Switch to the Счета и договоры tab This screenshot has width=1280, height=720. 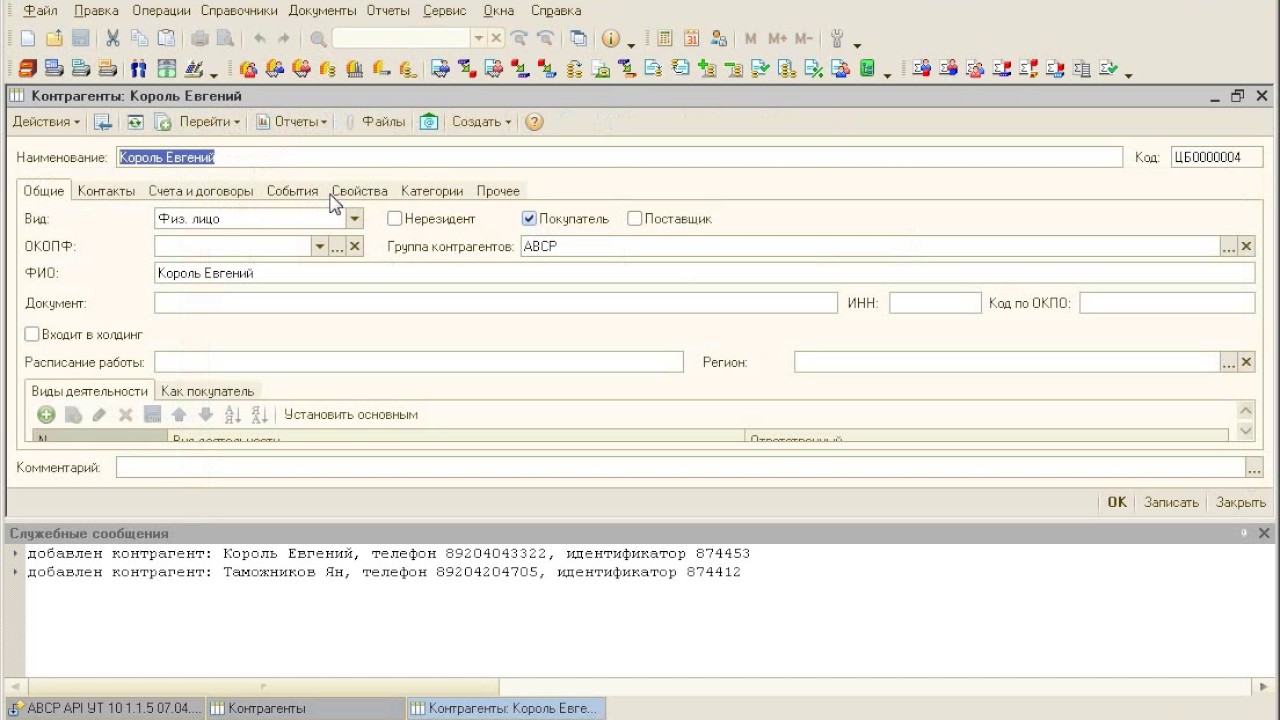tap(201, 191)
